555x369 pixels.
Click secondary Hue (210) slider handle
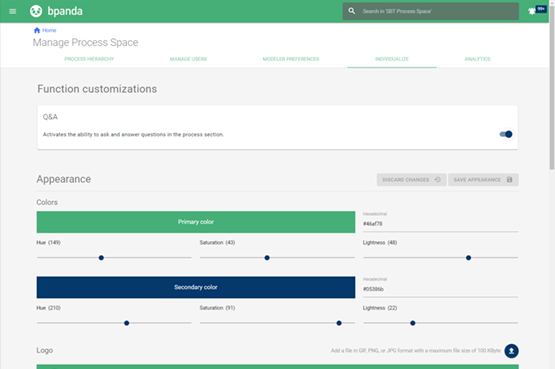tap(127, 323)
